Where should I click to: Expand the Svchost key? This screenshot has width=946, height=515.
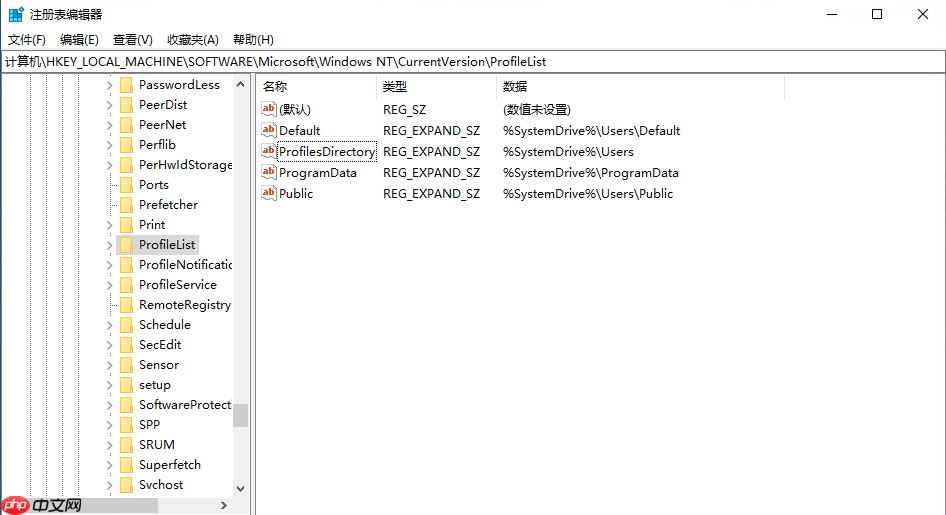(109, 485)
